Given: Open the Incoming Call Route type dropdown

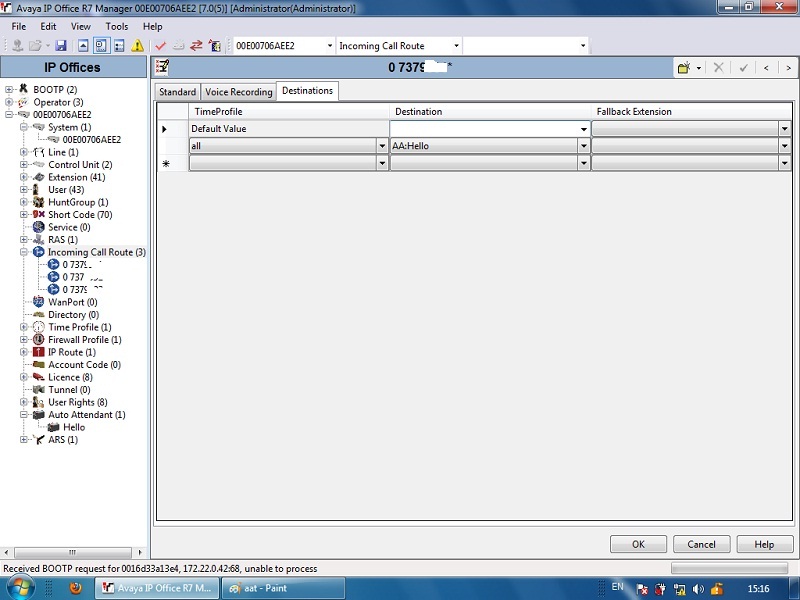Looking at the screenshot, I should [x=456, y=46].
